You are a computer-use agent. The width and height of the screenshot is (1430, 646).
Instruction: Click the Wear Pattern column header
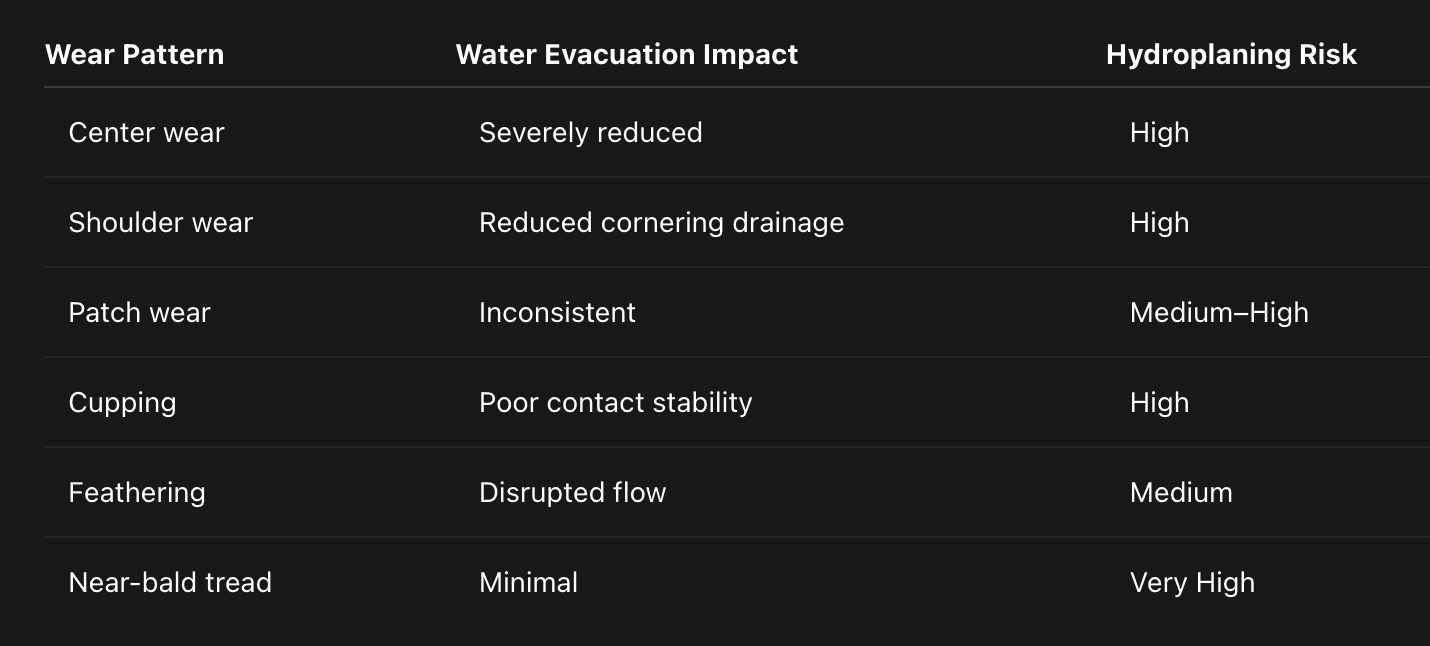pos(134,54)
